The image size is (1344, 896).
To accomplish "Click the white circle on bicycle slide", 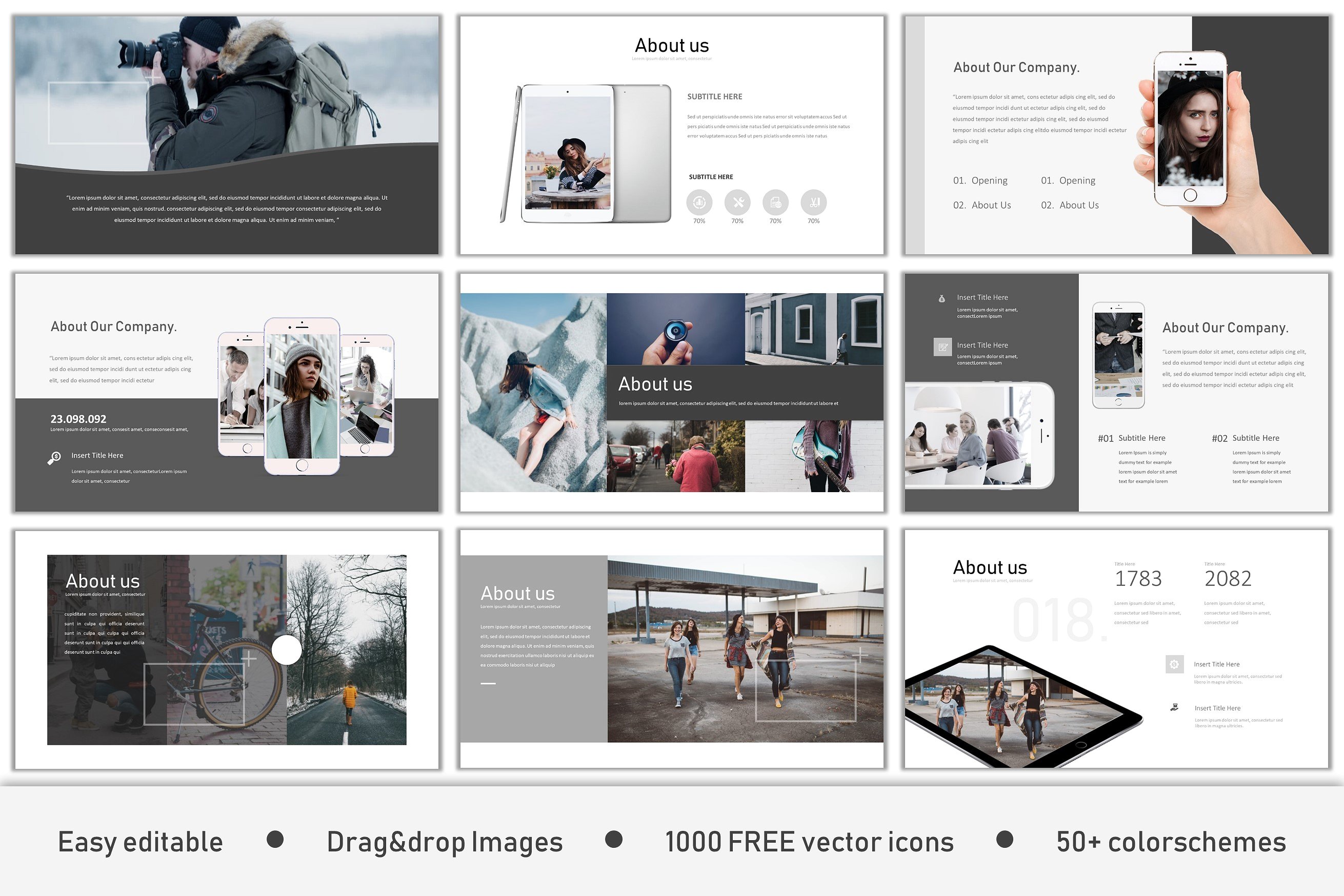I will 287,650.
